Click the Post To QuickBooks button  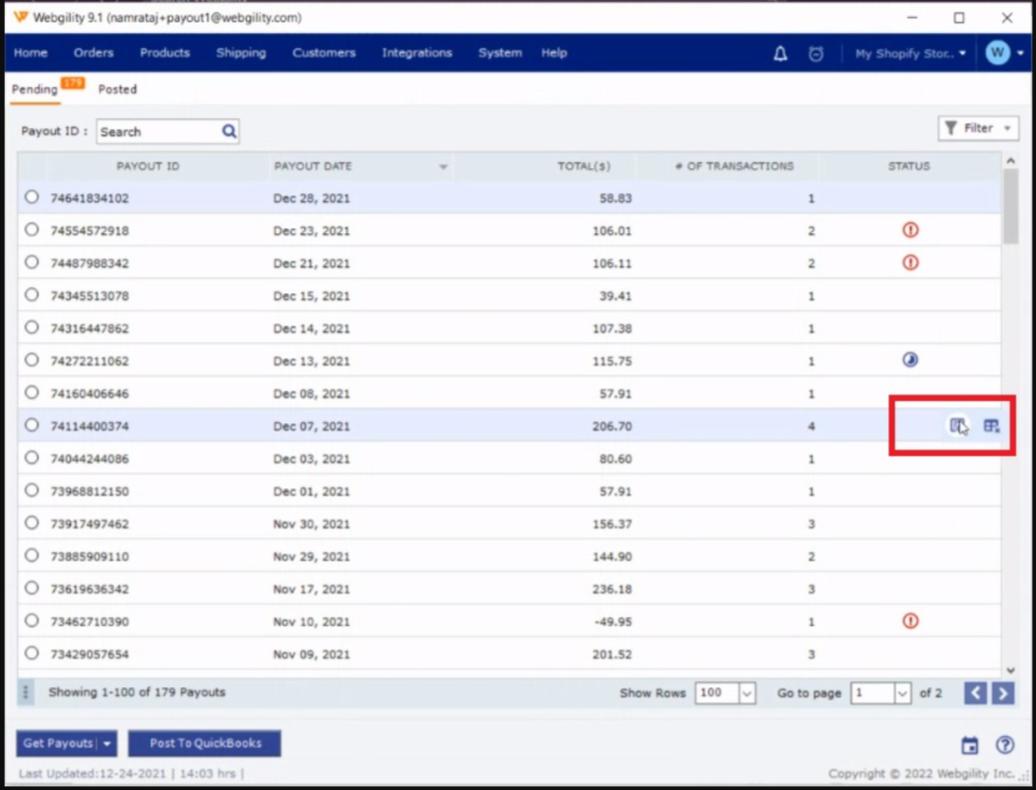tap(205, 743)
